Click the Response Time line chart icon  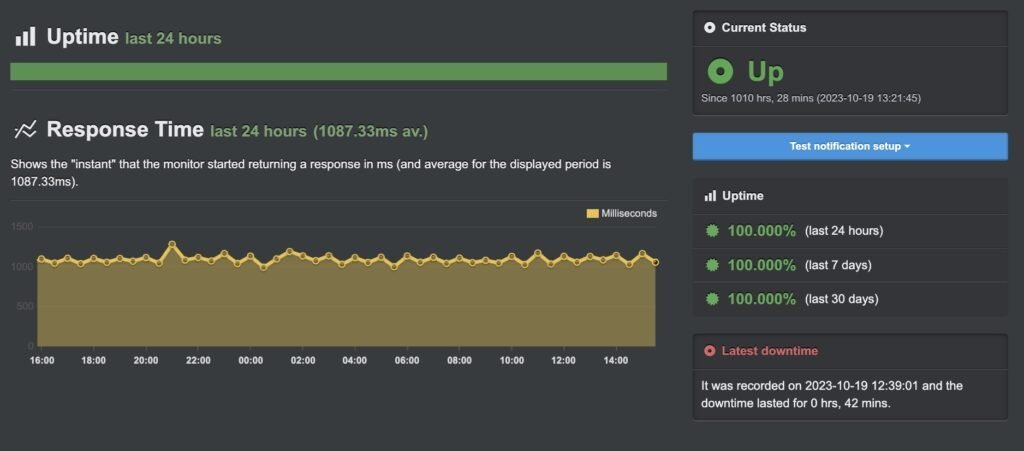coord(25,130)
